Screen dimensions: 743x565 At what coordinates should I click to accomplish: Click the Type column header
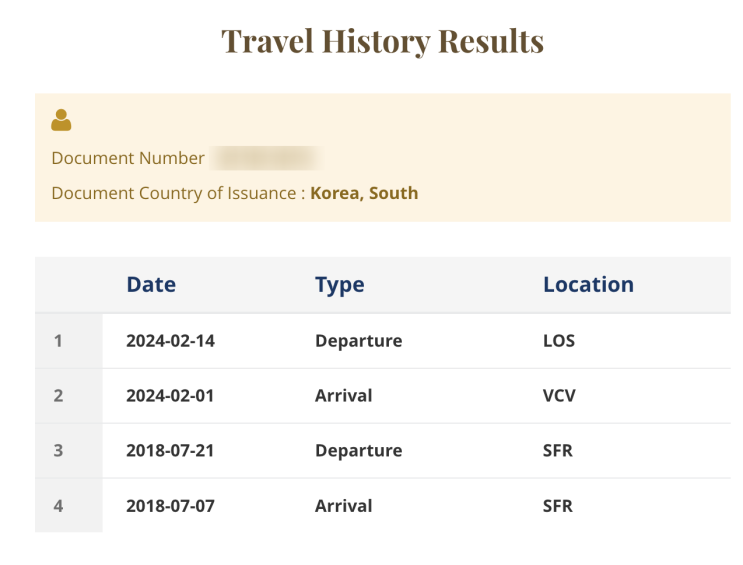(x=339, y=284)
